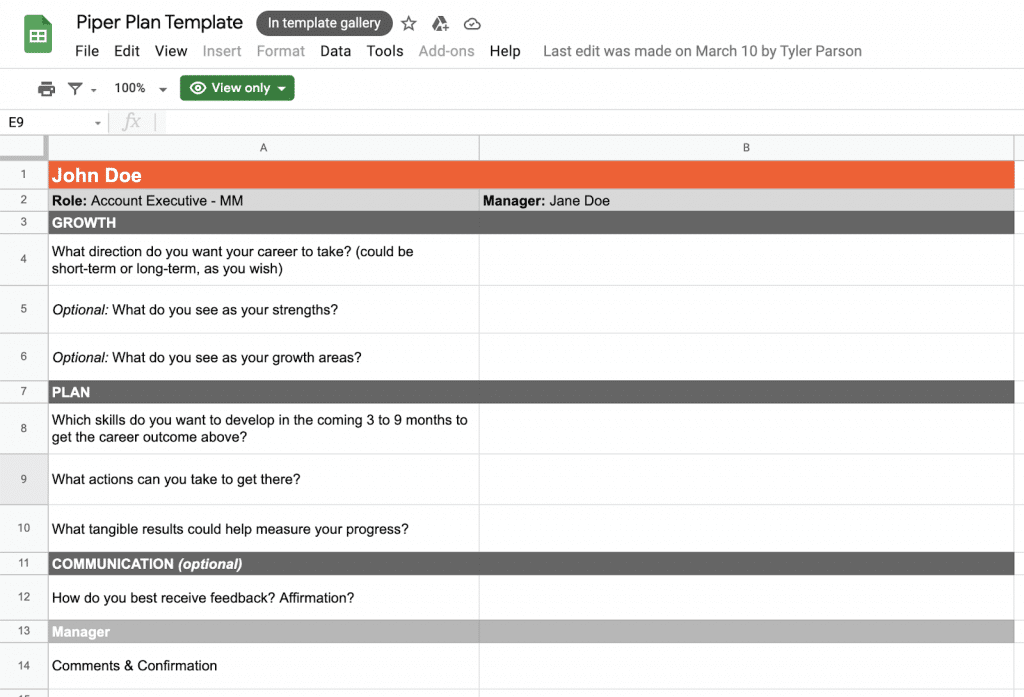Select row 9 header
The height and width of the screenshot is (697, 1024).
coord(24,479)
